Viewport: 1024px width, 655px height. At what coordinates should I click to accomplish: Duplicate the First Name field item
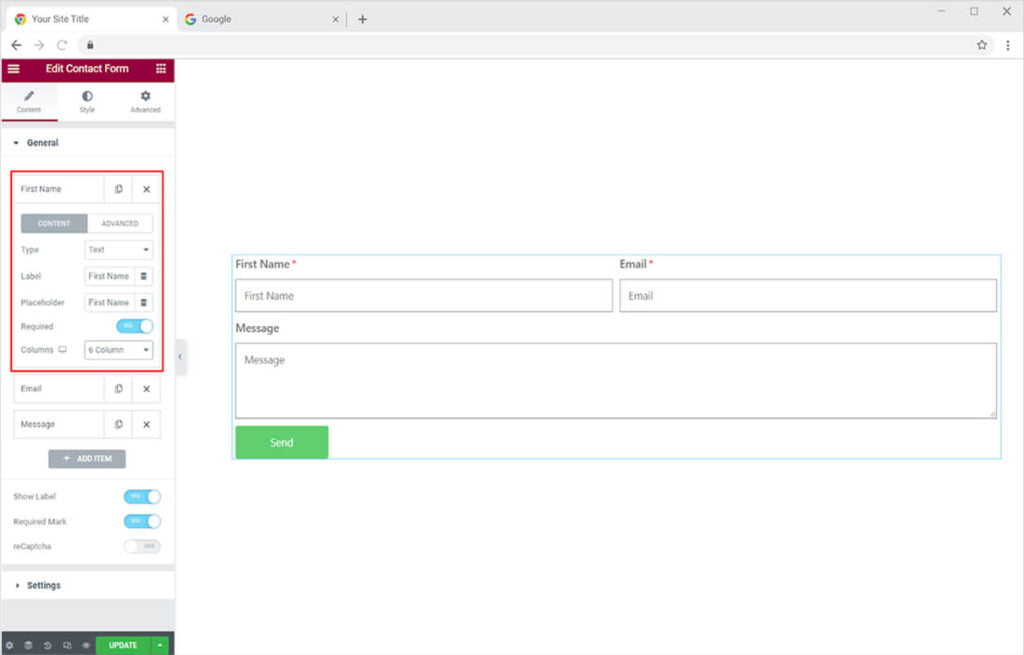click(x=118, y=189)
